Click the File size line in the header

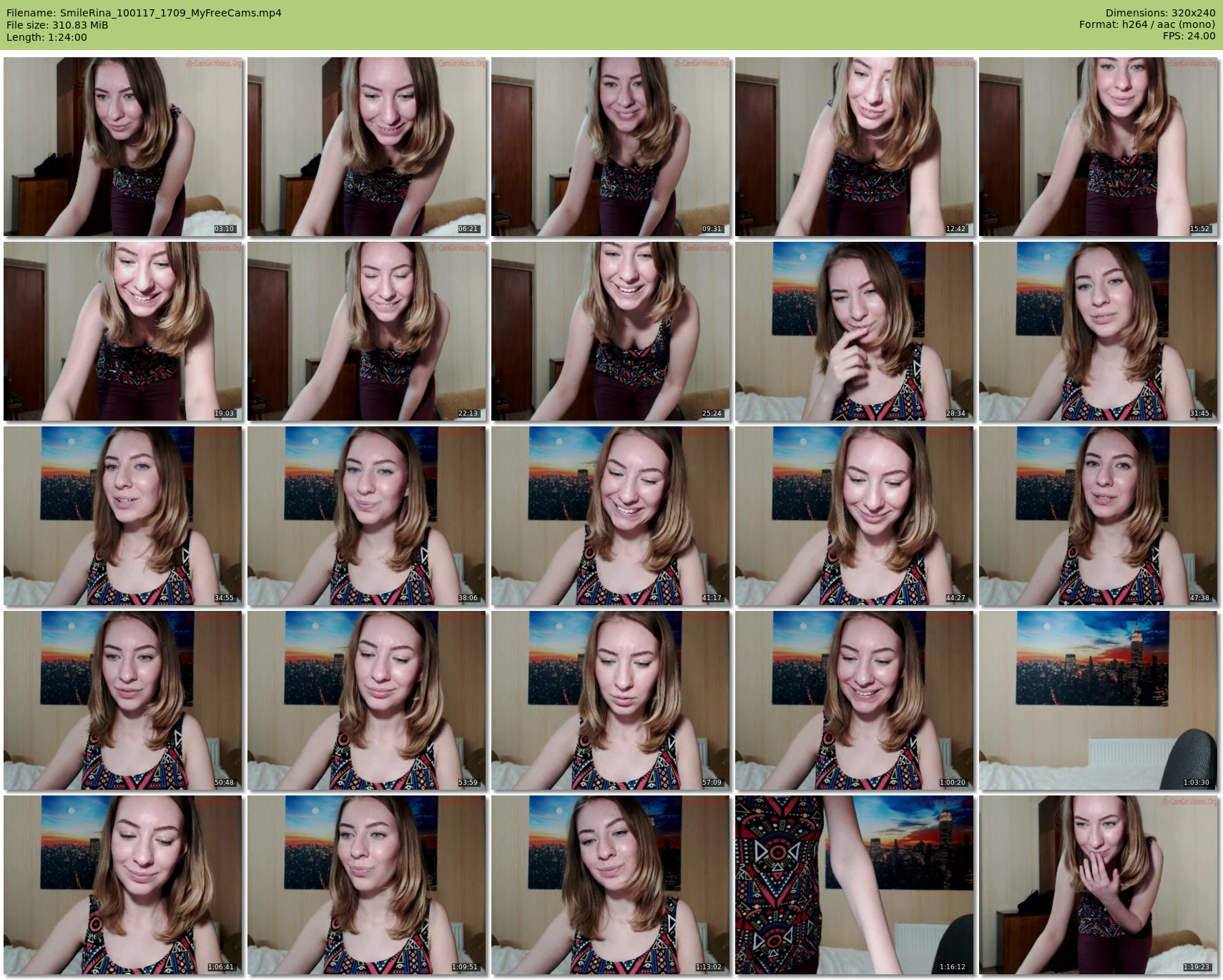point(57,25)
